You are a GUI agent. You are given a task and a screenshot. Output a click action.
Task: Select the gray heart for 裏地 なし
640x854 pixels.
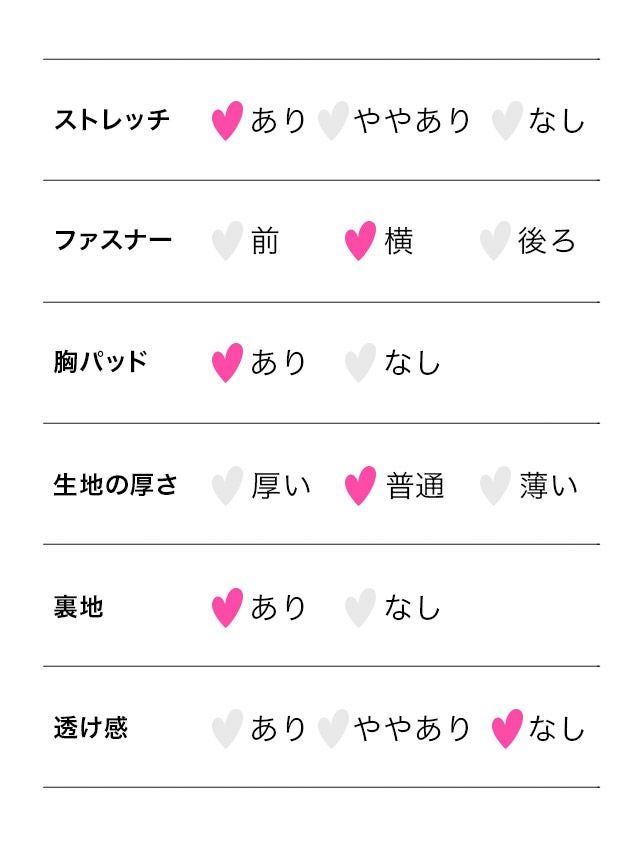pyautogui.click(x=360, y=607)
